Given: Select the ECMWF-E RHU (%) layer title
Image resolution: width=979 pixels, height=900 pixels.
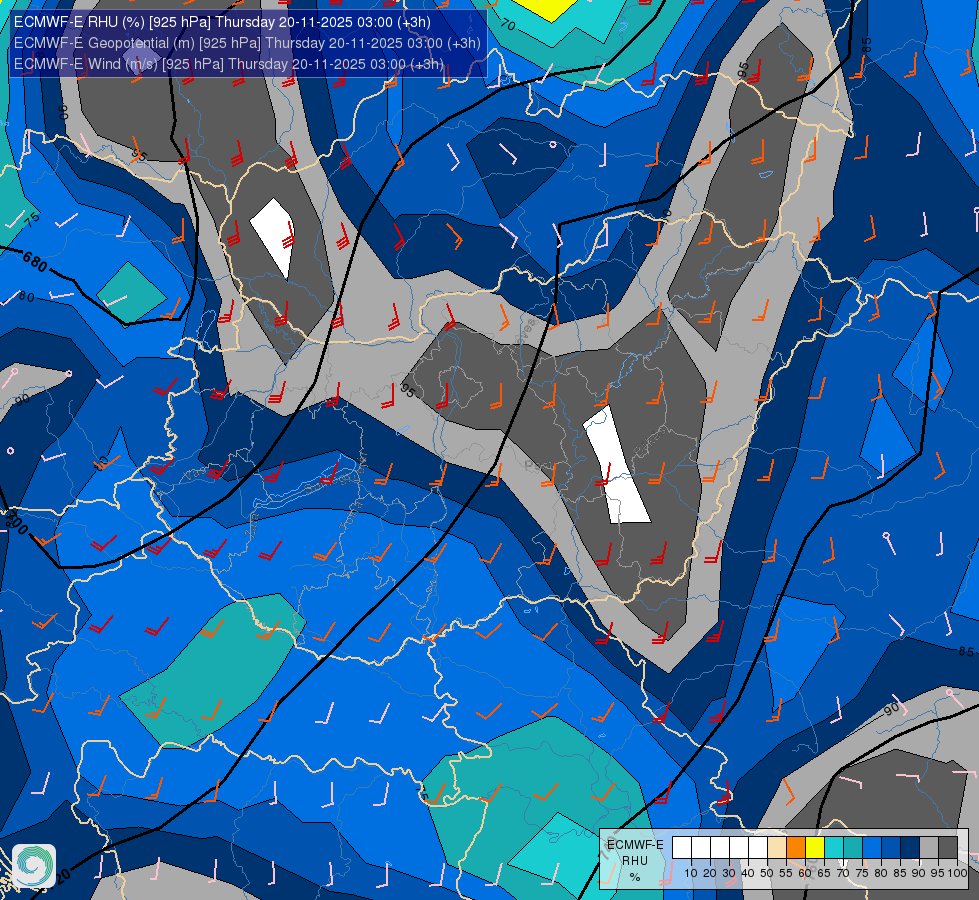Looking at the screenshot, I should pyautogui.click(x=222, y=22).
